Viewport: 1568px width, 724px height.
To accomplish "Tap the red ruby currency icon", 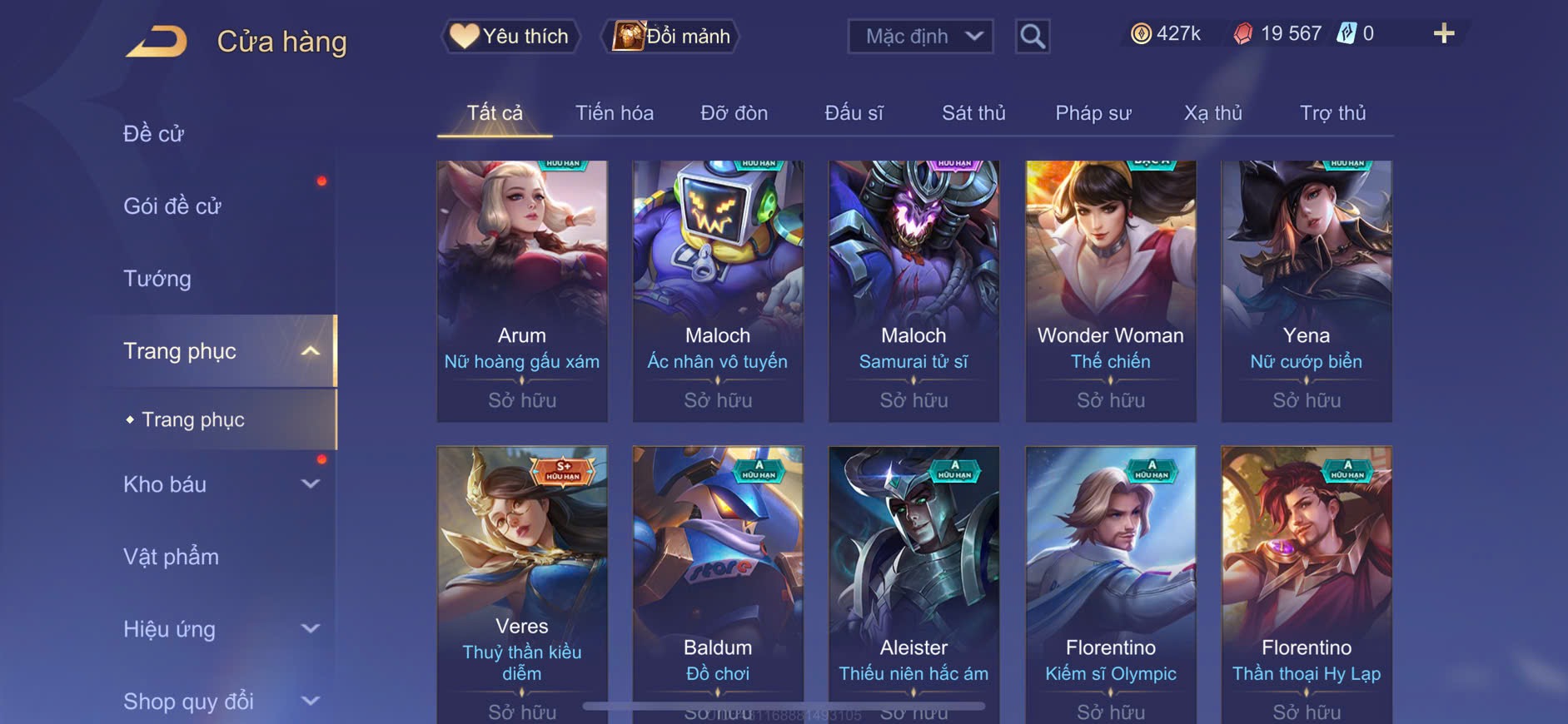I will 1242,33.
